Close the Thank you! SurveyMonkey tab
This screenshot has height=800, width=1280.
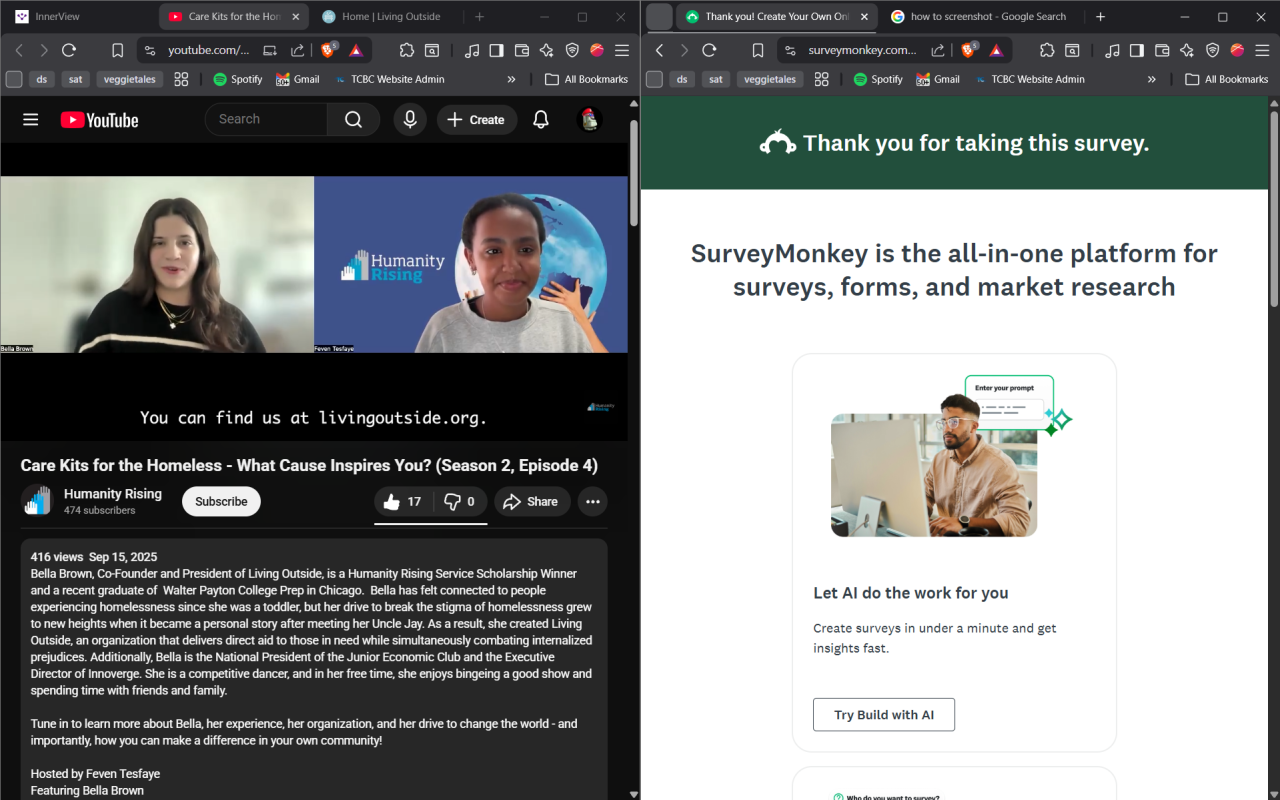click(x=864, y=17)
